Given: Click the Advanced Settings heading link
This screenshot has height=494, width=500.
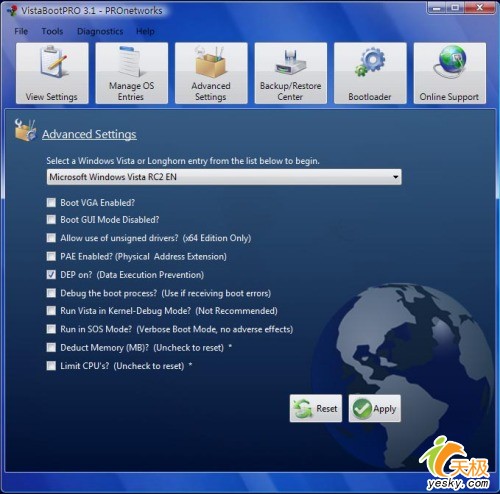Looking at the screenshot, I should 89,134.
